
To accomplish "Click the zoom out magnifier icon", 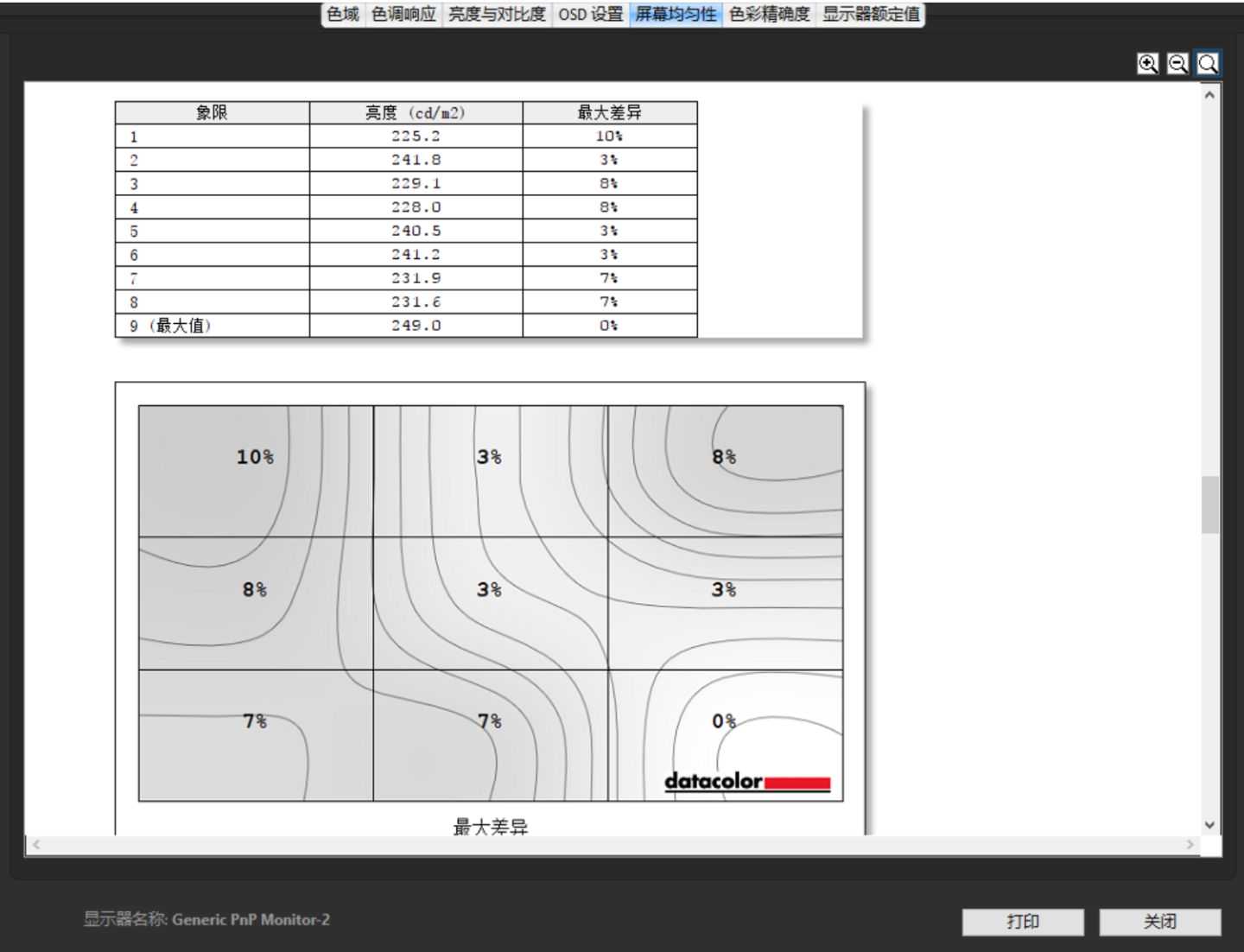I will pos(1177,63).
